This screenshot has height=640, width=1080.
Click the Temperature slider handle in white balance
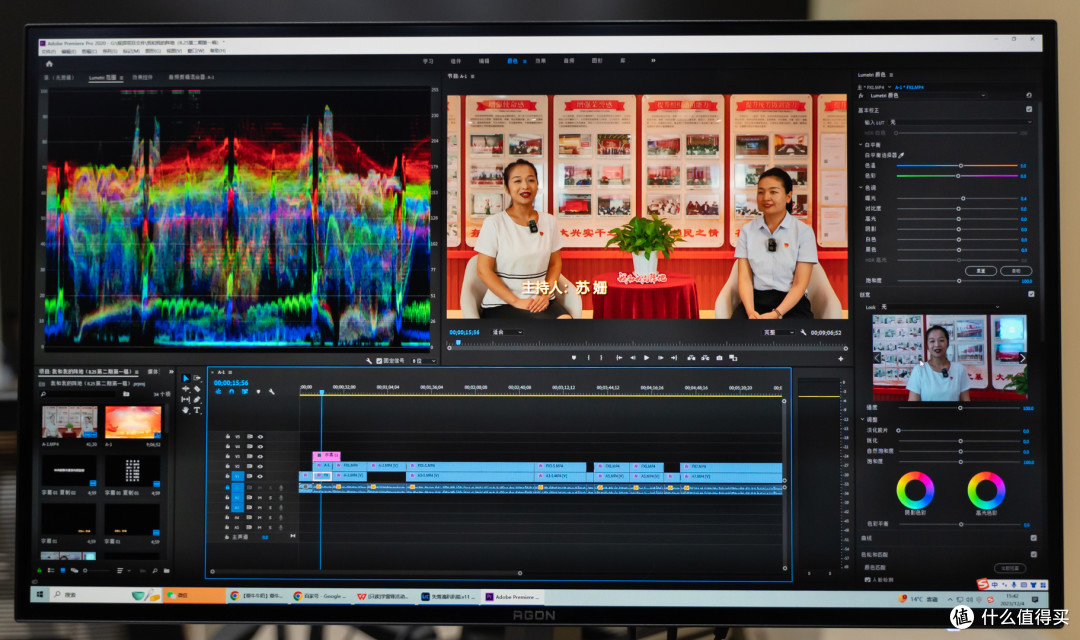(961, 165)
